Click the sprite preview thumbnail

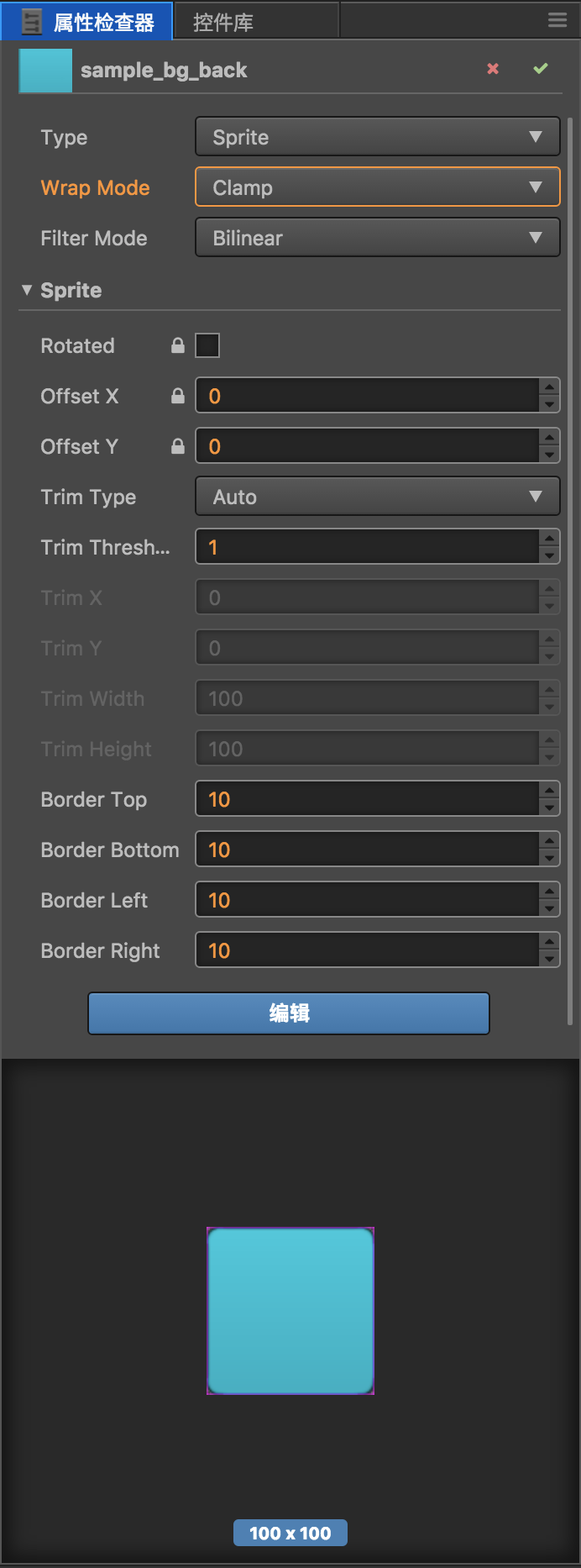[x=290, y=1311]
